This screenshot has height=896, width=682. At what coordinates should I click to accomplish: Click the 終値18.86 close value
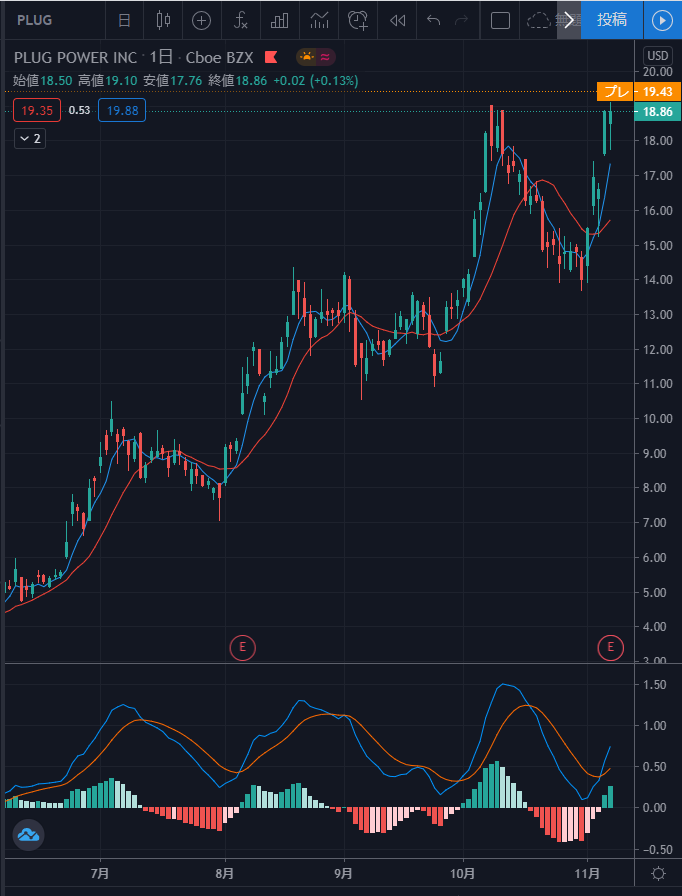[238, 81]
